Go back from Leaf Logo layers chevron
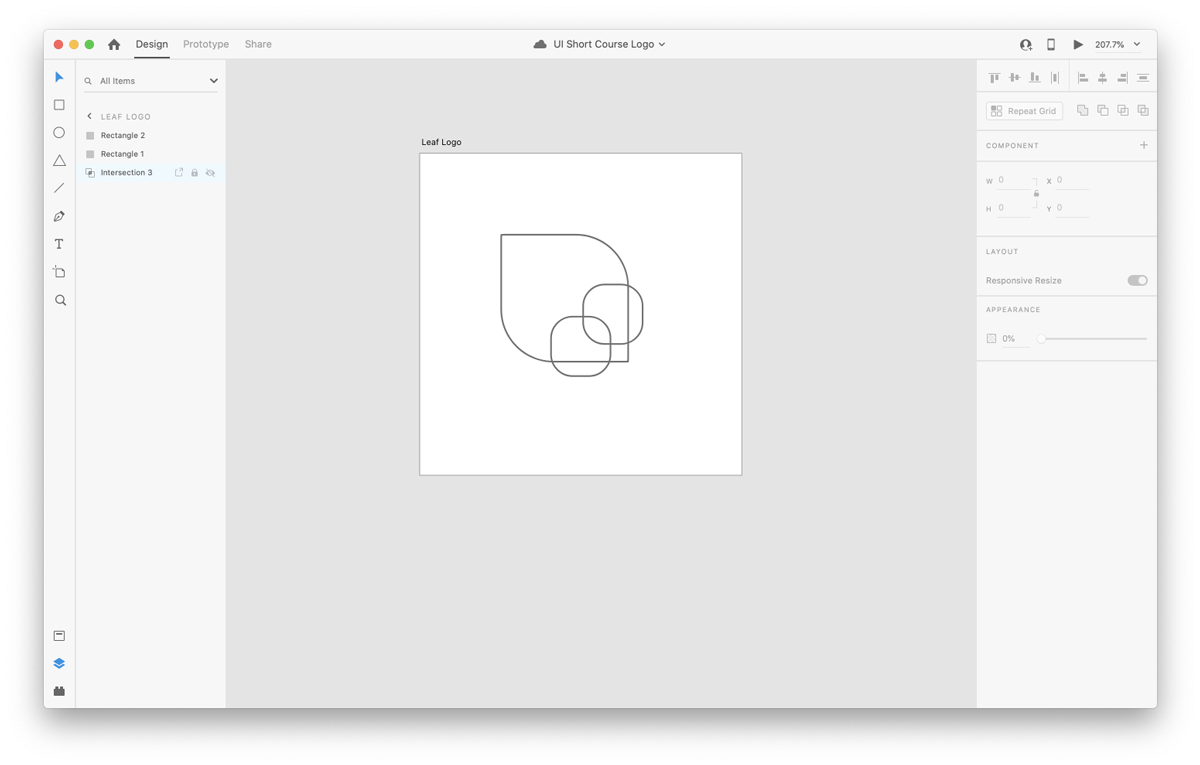Image resolution: width=1200 pixels, height=765 pixels. [x=89, y=116]
